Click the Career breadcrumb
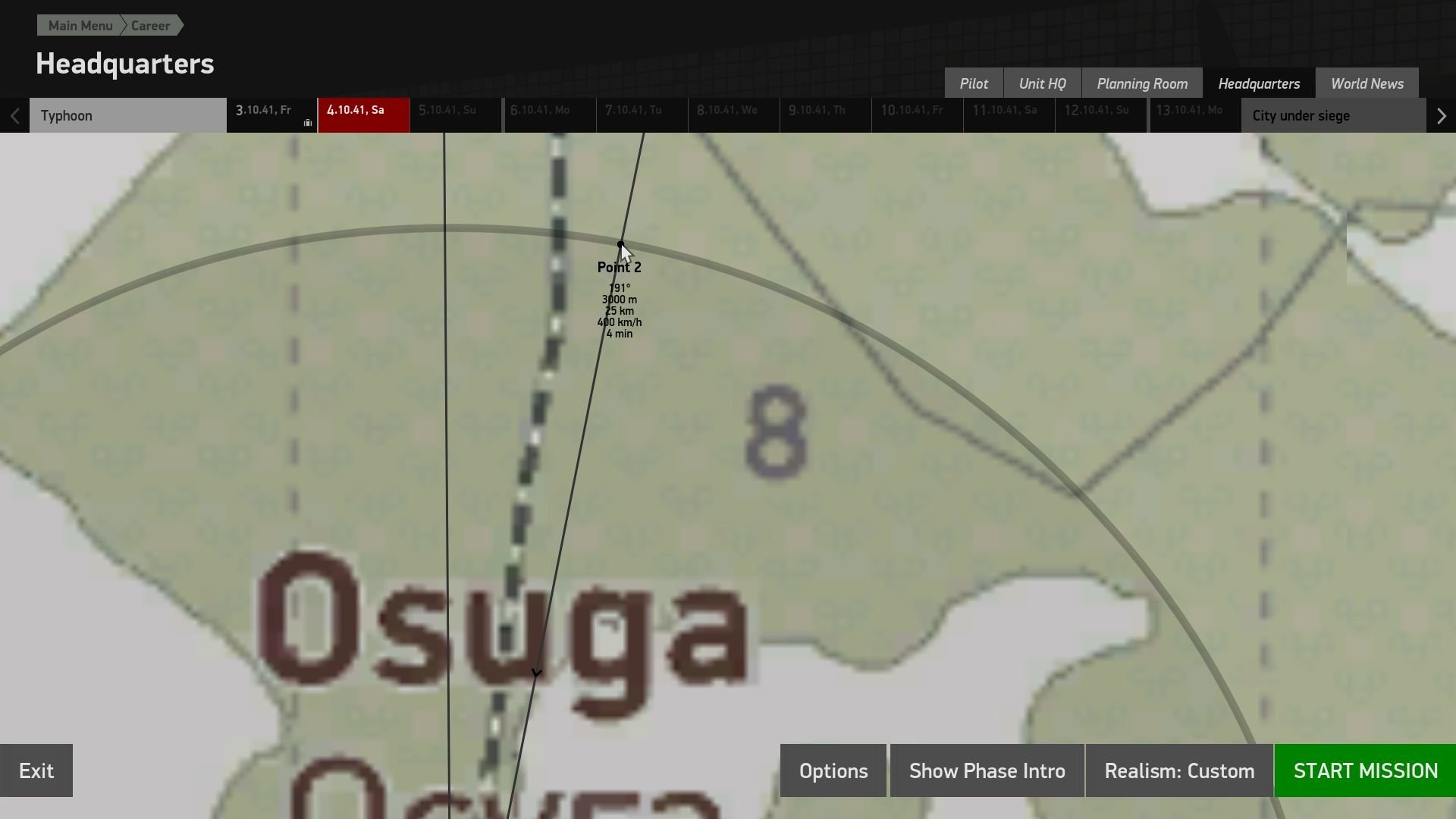Screen dimensions: 1456x819 coord(150,26)
